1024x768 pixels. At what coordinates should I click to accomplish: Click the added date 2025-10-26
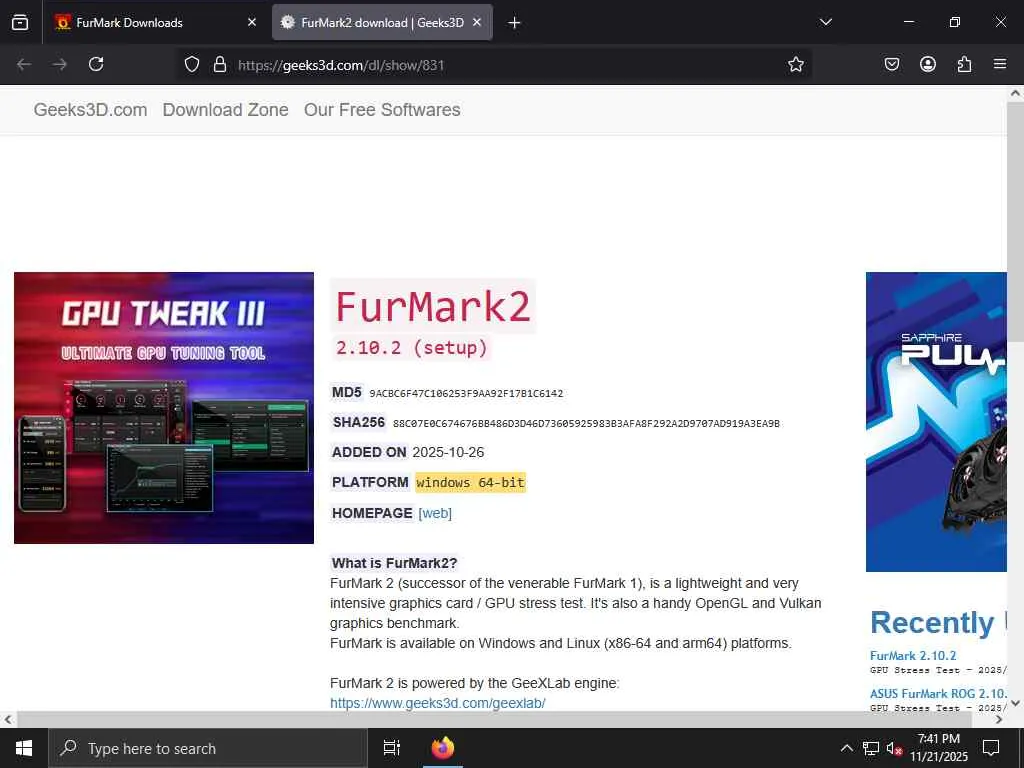(x=448, y=453)
